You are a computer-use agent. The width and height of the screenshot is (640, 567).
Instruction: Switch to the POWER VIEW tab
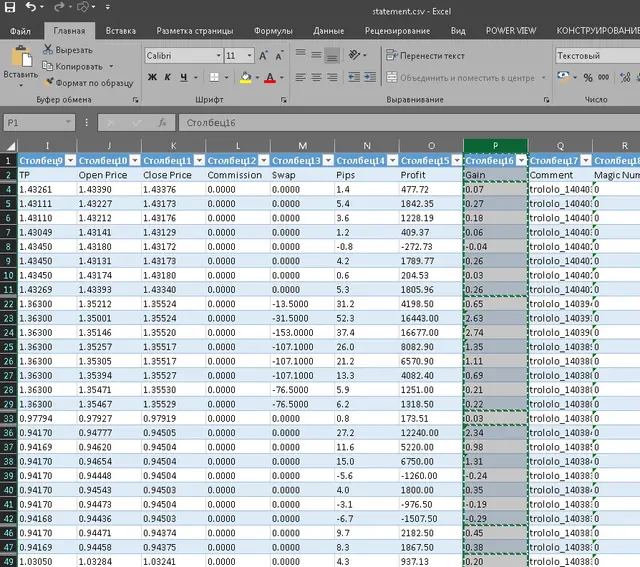pyautogui.click(x=511, y=31)
